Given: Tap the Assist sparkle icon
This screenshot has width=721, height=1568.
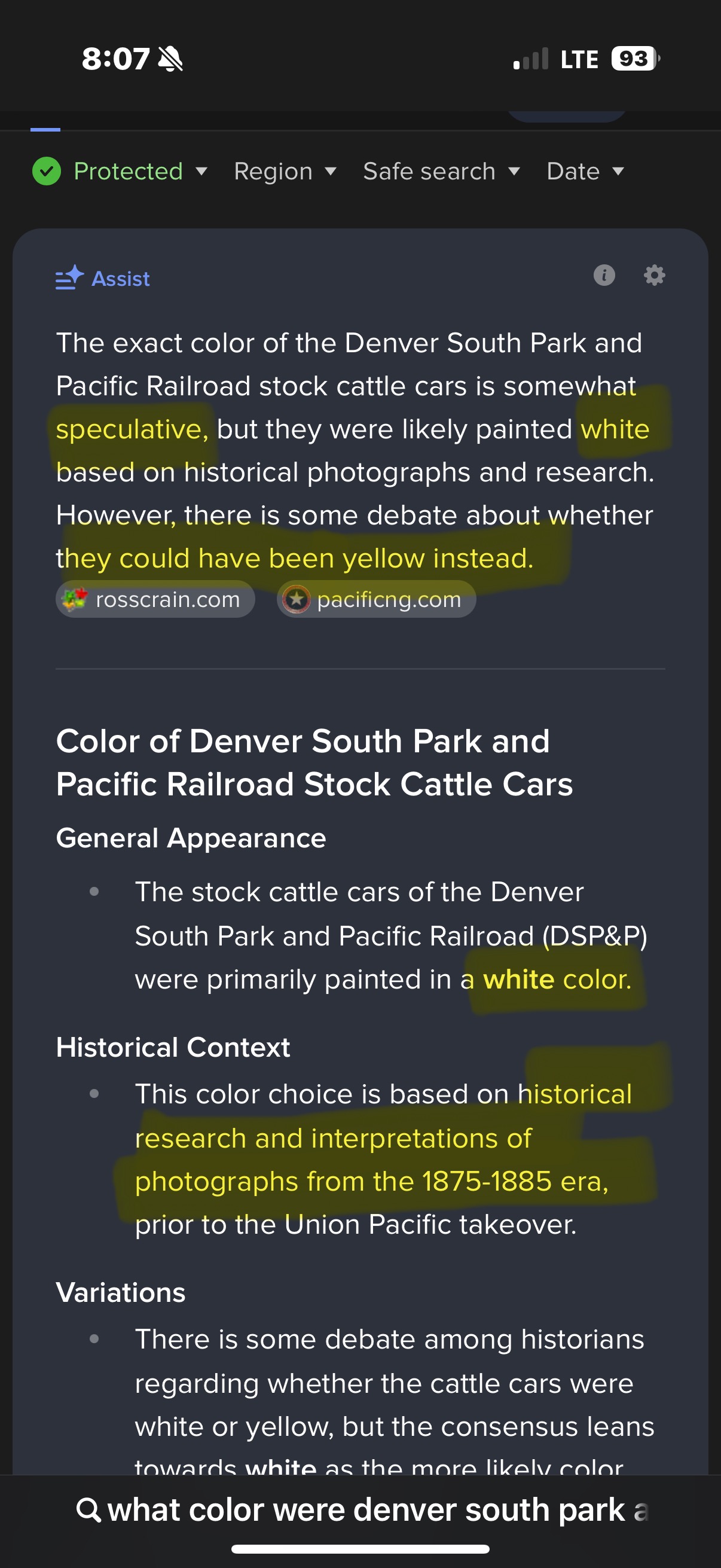Looking at the screenshot, I should [69, 277].
